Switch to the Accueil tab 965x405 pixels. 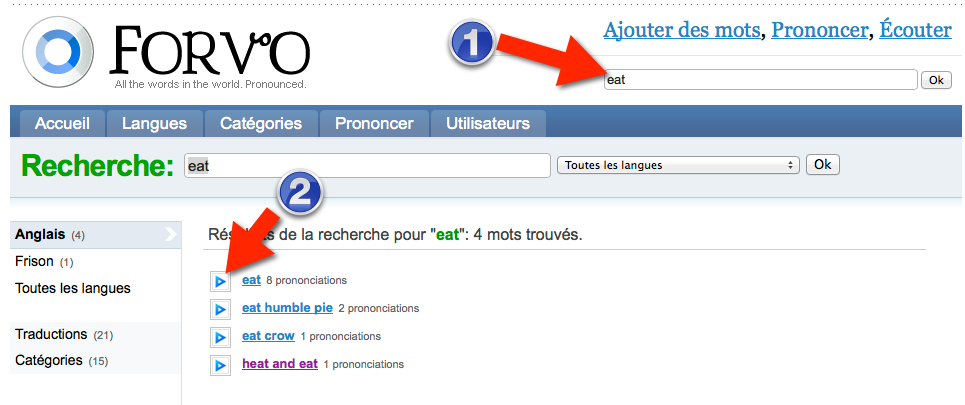click(x=62, y=123)
